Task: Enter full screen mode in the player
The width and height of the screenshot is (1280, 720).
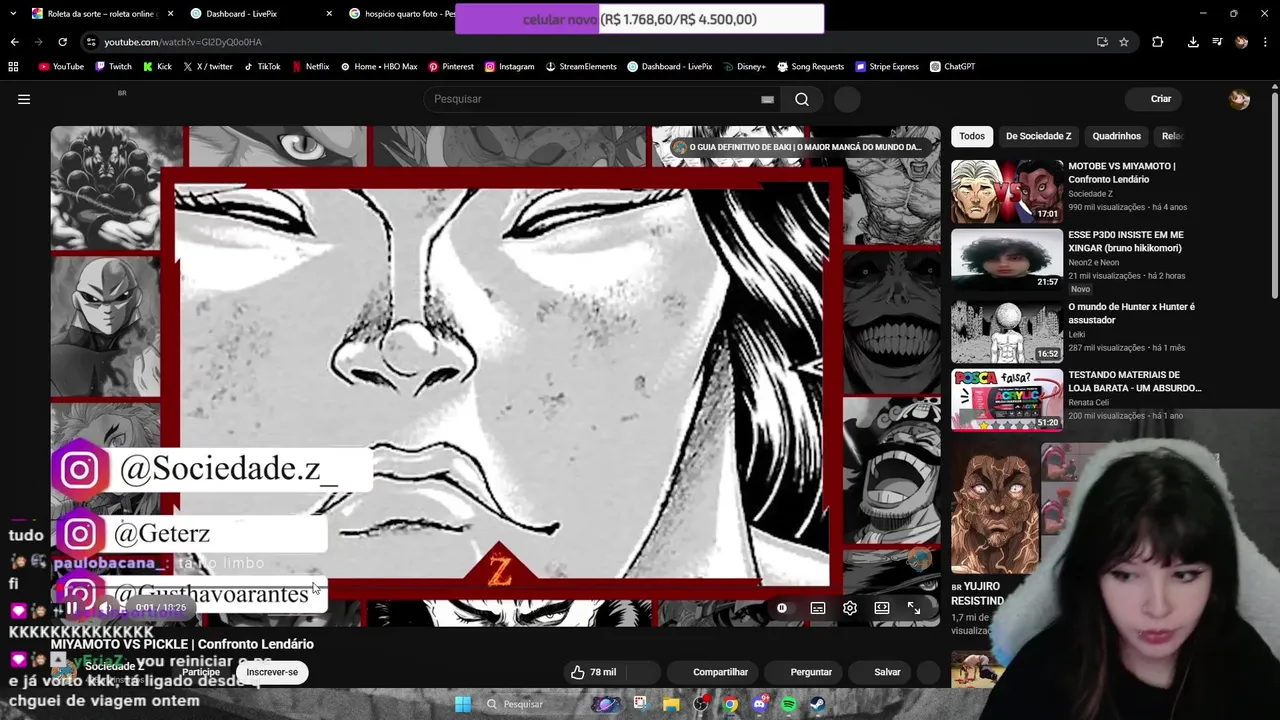Action: point(914,608)
